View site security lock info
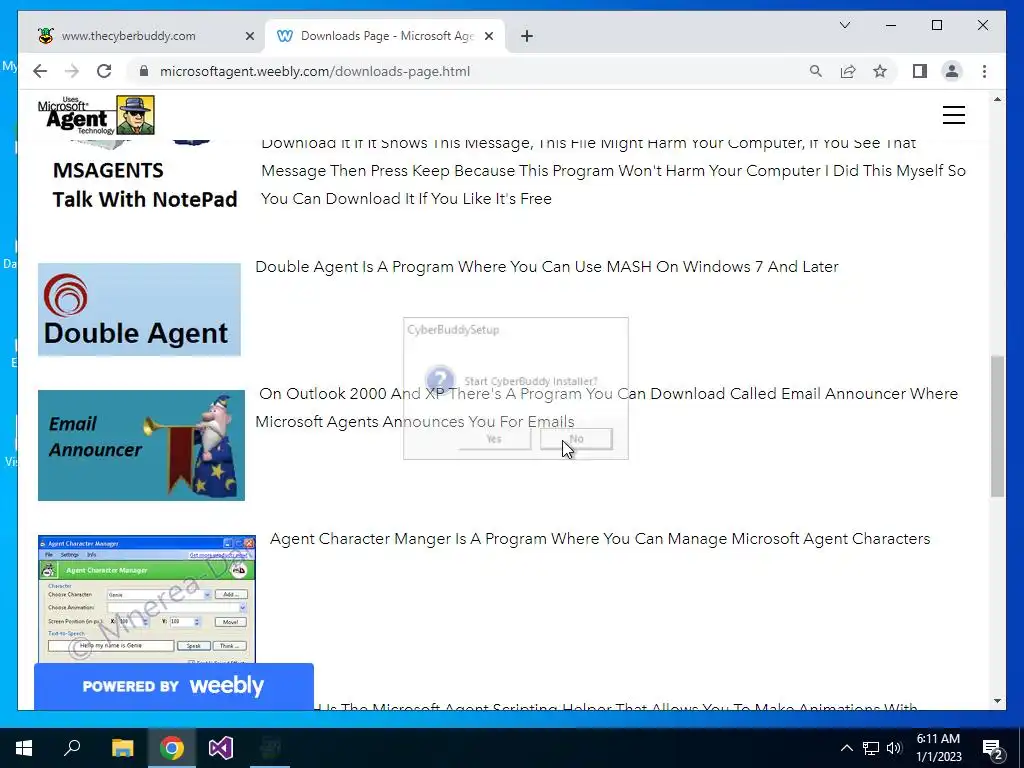The height and width of the screenshot is (768, 1024). pos(144,71)
